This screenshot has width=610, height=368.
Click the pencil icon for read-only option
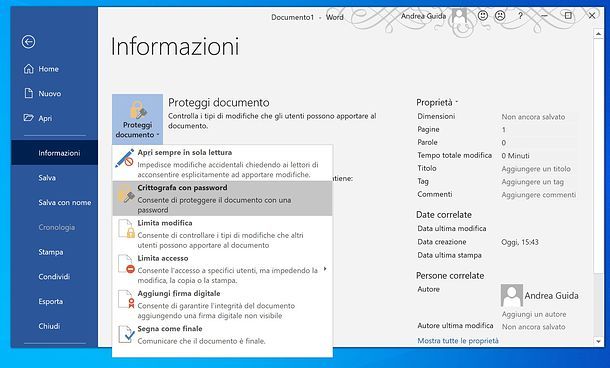[124, 158]
